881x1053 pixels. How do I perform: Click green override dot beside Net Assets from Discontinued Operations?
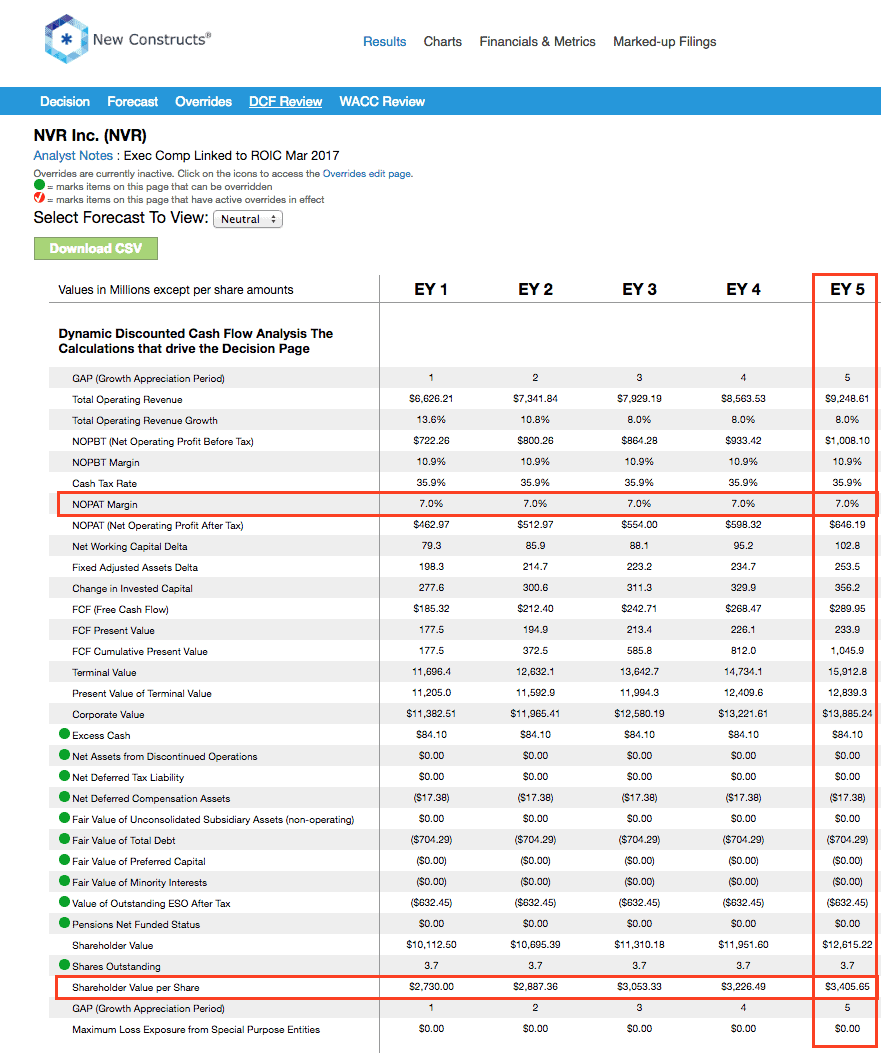click(64, 755)
